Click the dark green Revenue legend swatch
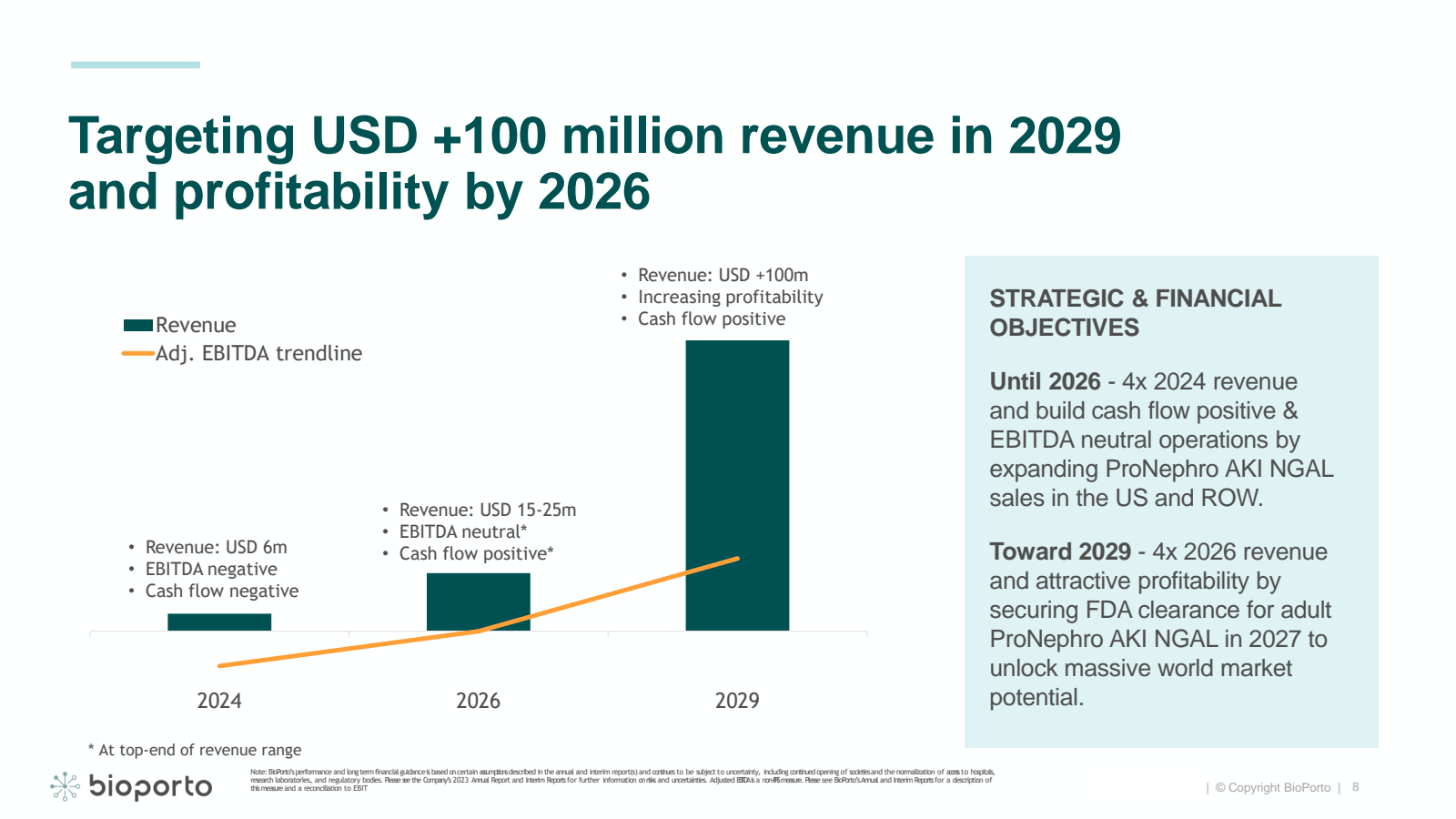 pyautogui.click(x=138, y=325)
